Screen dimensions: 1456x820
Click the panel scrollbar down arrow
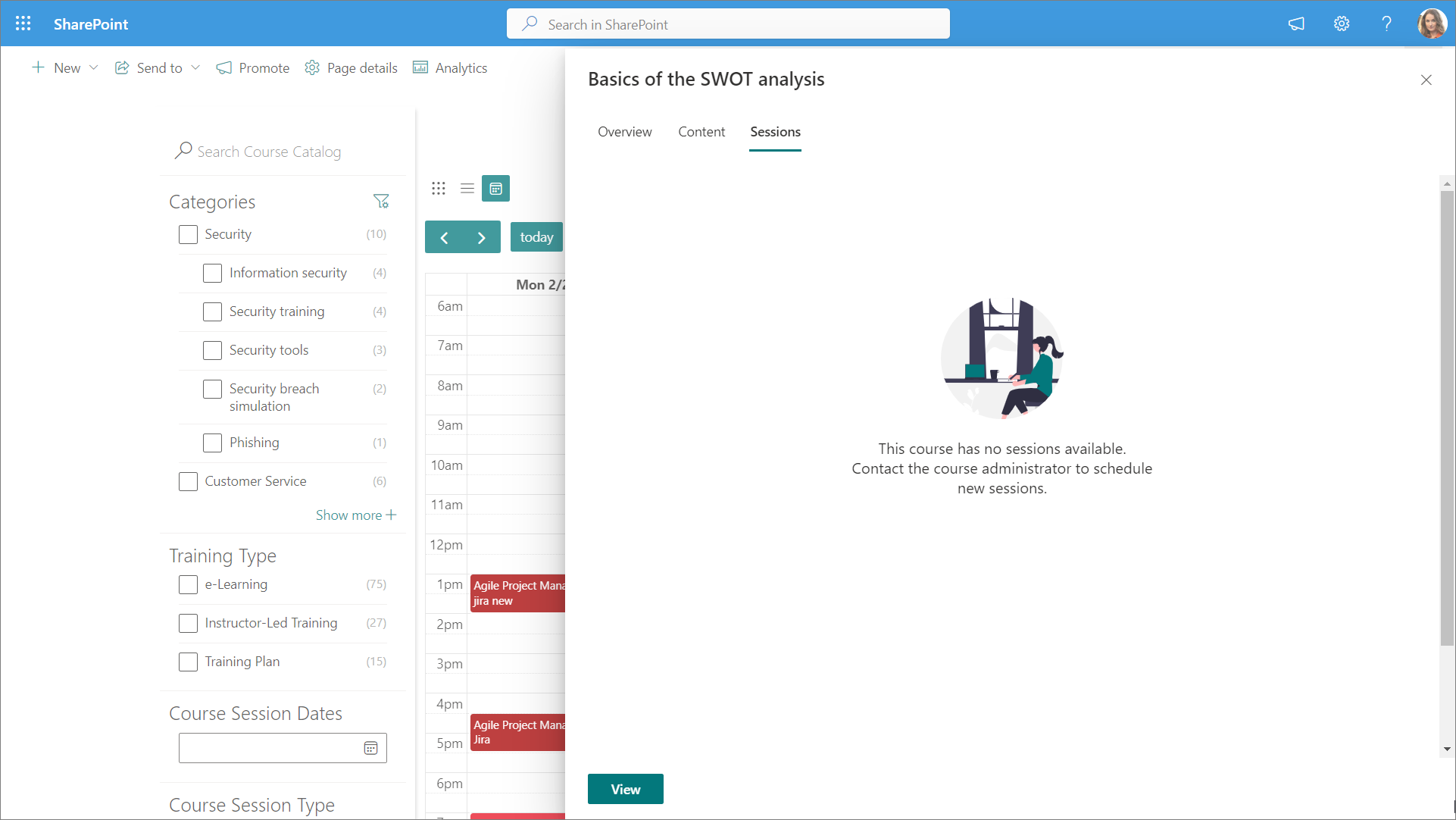coord(1447,749)
